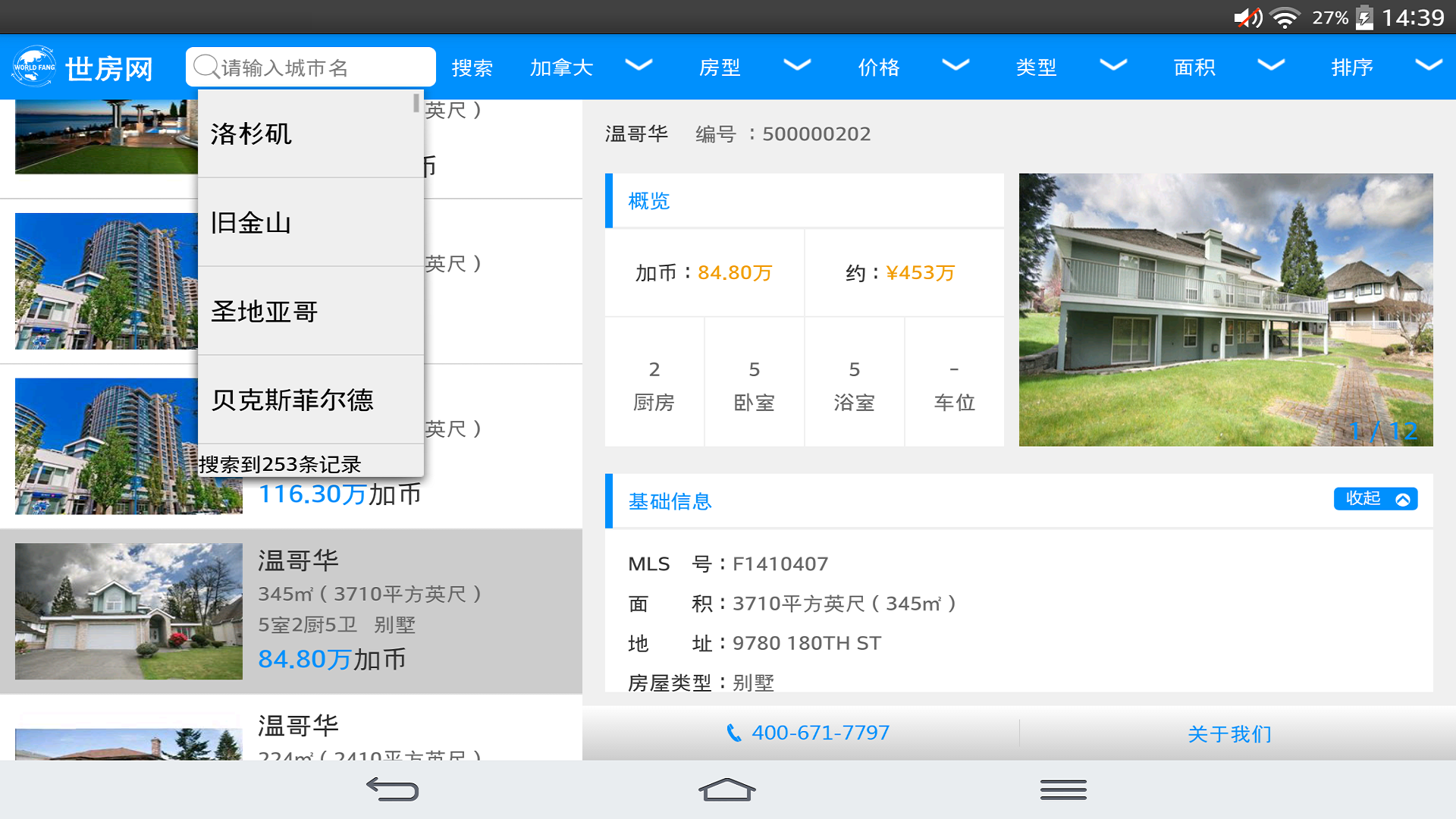This screenshot has width=1456, height=819.
Task: Open the 类型 type filter
Action: pyautogui.click(x=1036, y=67)
